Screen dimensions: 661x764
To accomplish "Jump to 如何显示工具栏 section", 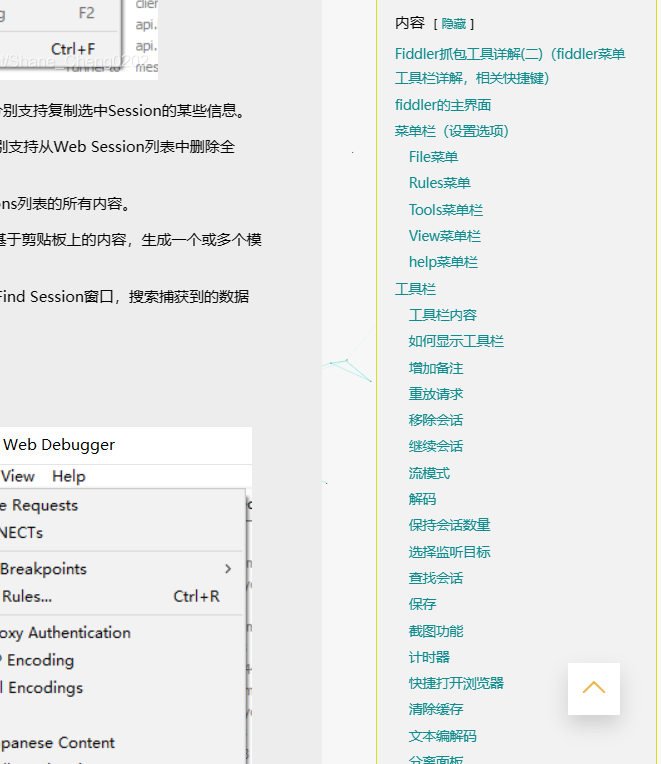I will pos(456,341).
